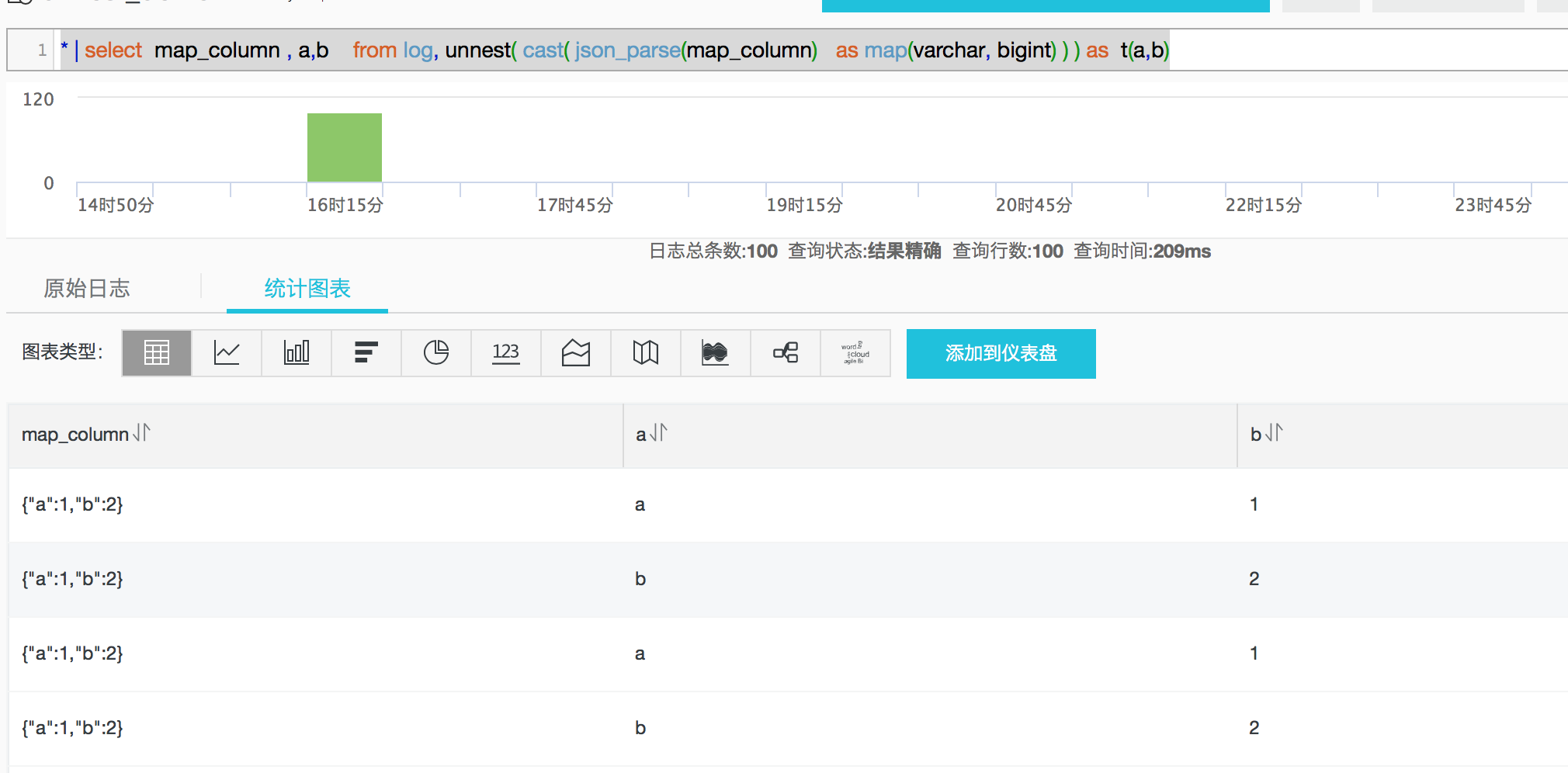
Task: Click the 23时45分 time axis label
Action: pos(1493,205)
